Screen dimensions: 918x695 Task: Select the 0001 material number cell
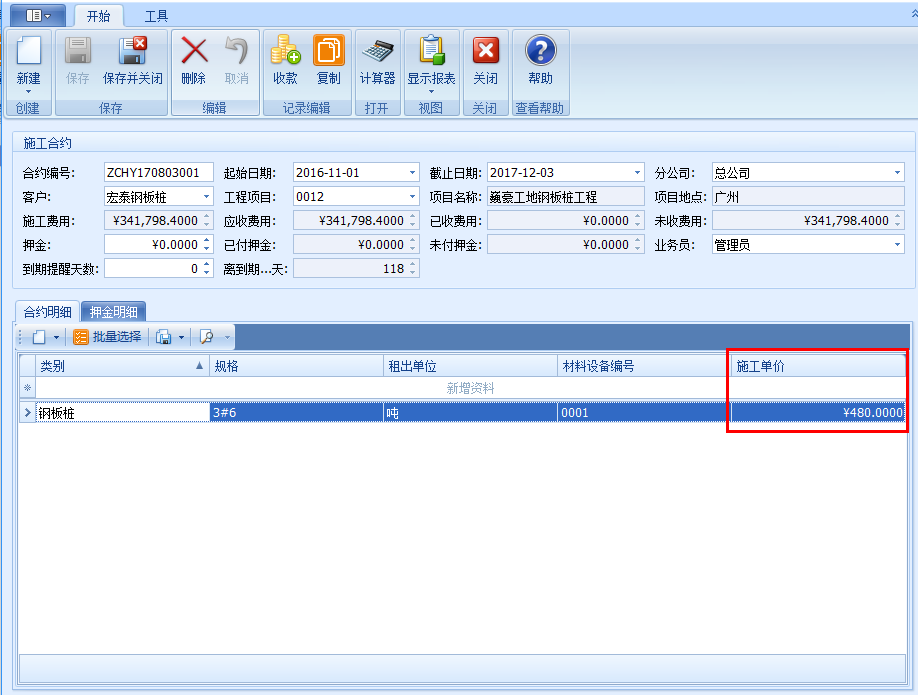644,413
